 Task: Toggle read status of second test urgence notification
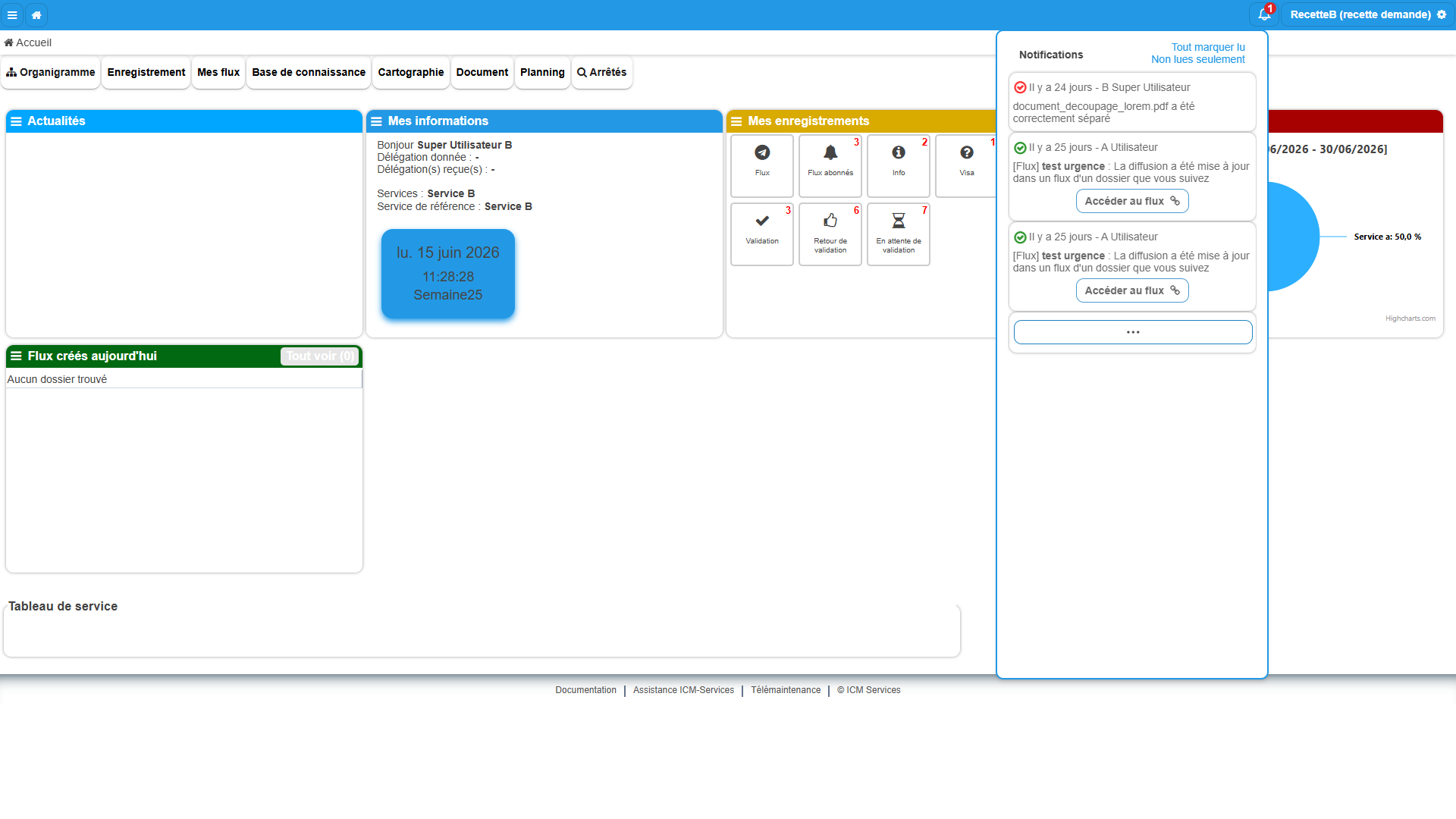click(x=1020, y=237)
